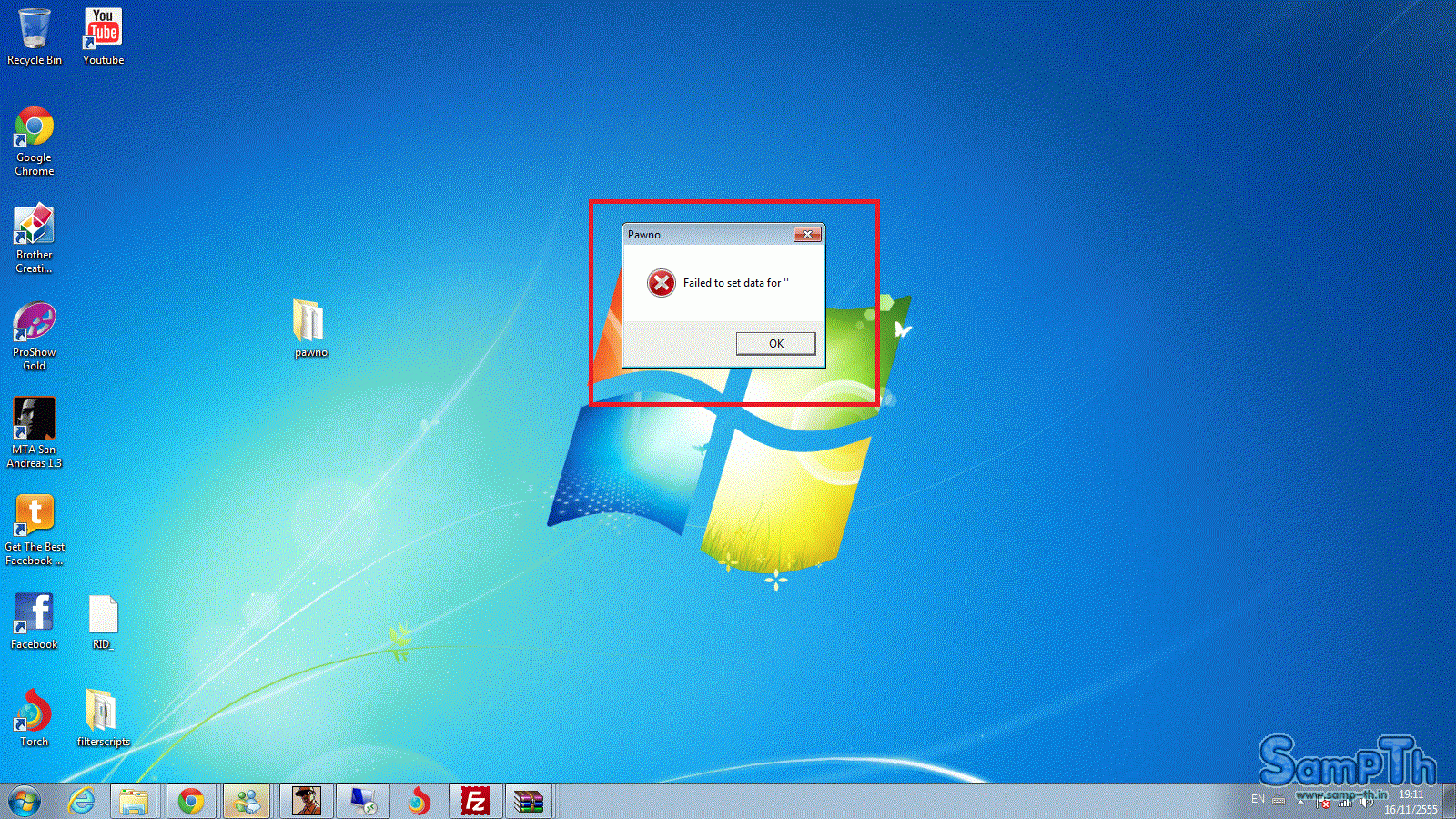The width and height of the screenshot is (1456, 819).
Task: Open the Windows Start menu
Action: [25, 801]
